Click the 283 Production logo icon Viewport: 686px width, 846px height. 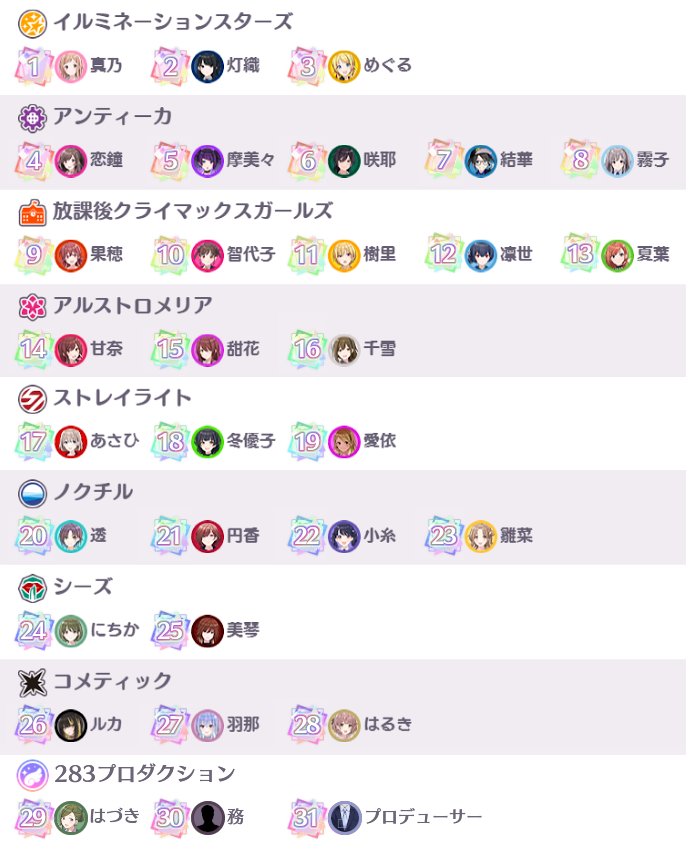click(x=32, y=775)
